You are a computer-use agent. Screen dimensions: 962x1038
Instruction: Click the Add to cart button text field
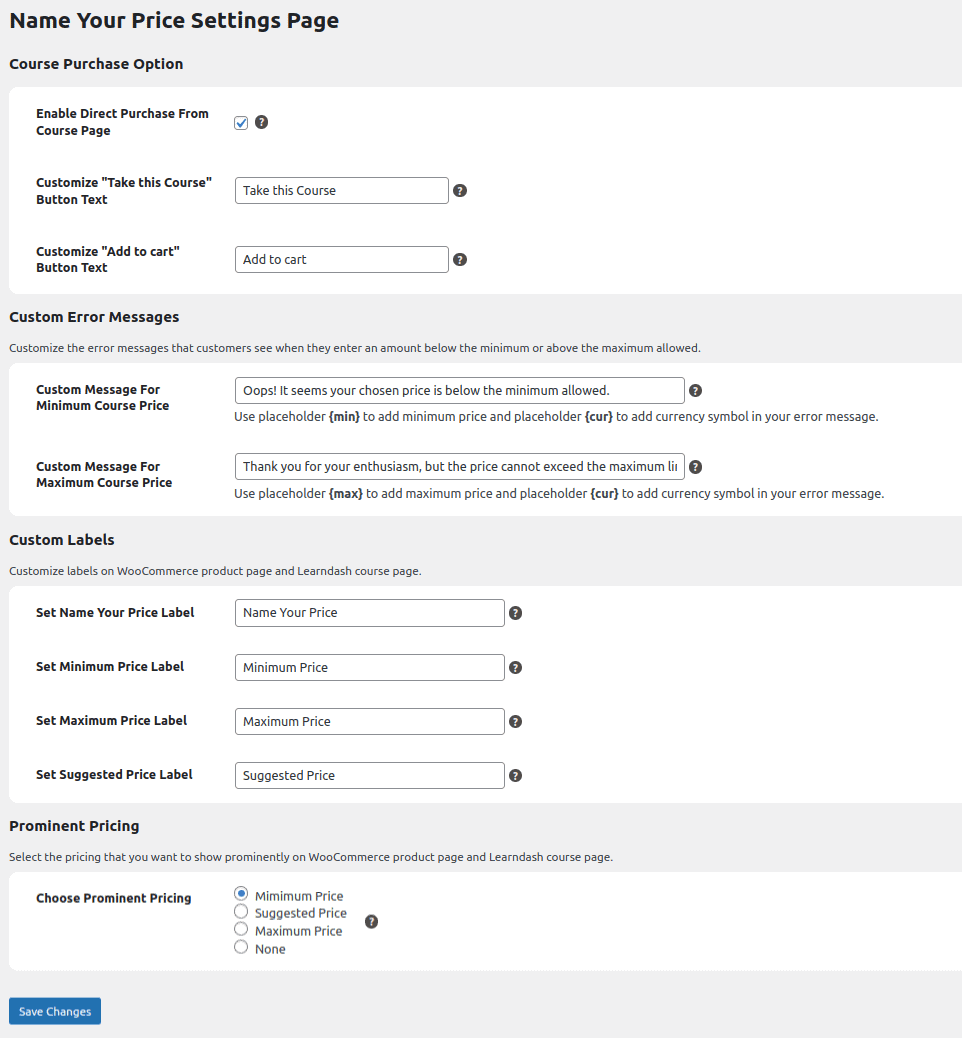pyautogui.click(x=341, y=259)
